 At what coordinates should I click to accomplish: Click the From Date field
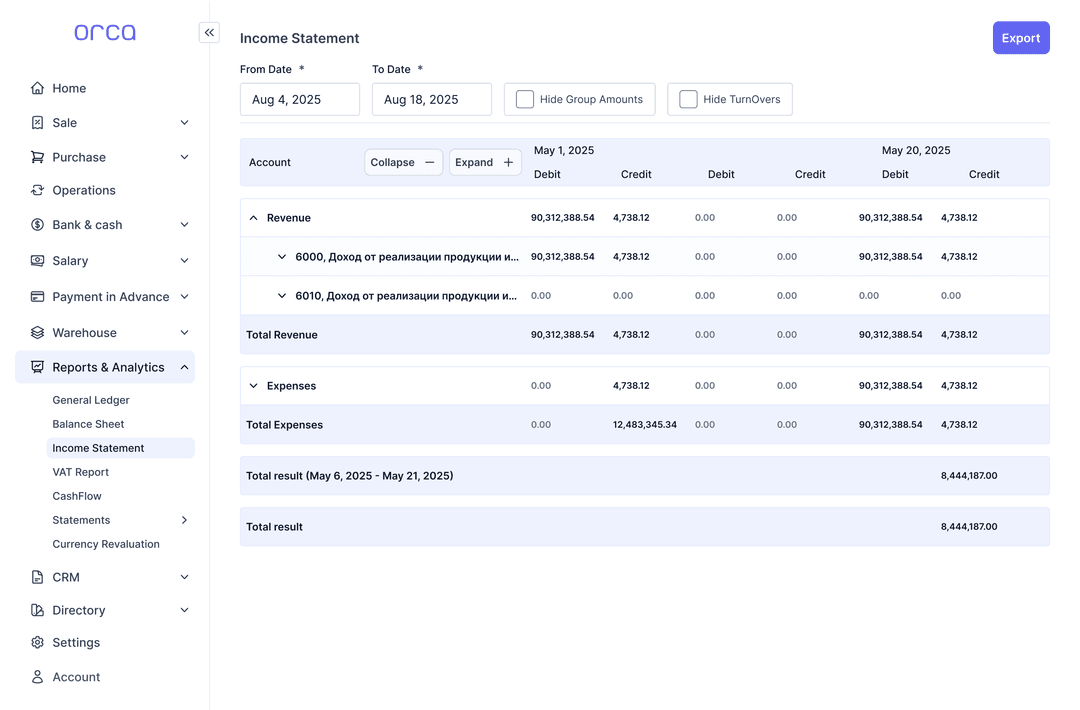[299, 99]
